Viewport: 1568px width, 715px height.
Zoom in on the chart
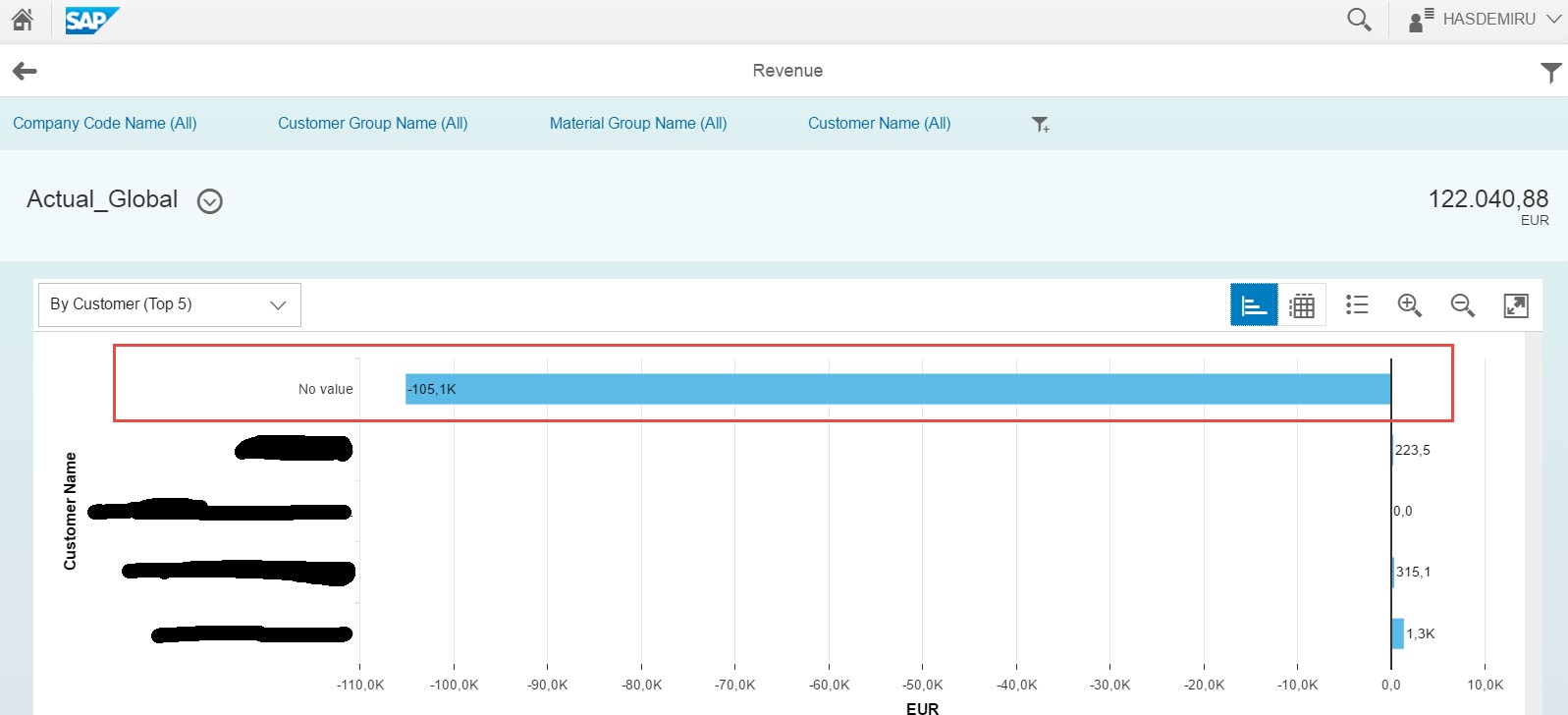[x=1410, y=305]
